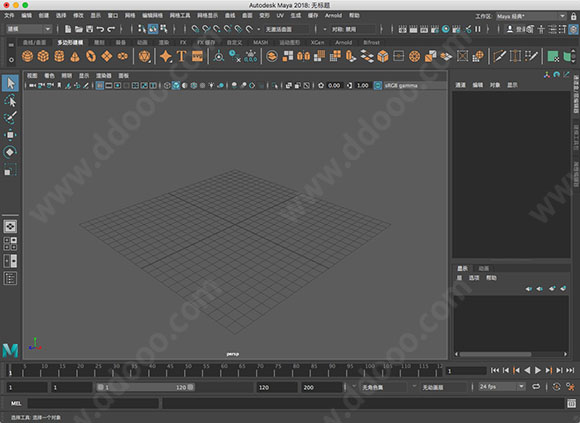Viewport: 580px width, 423px height.
Task: Toggle playback loop mode button
Action: click(x=536, y=387)
